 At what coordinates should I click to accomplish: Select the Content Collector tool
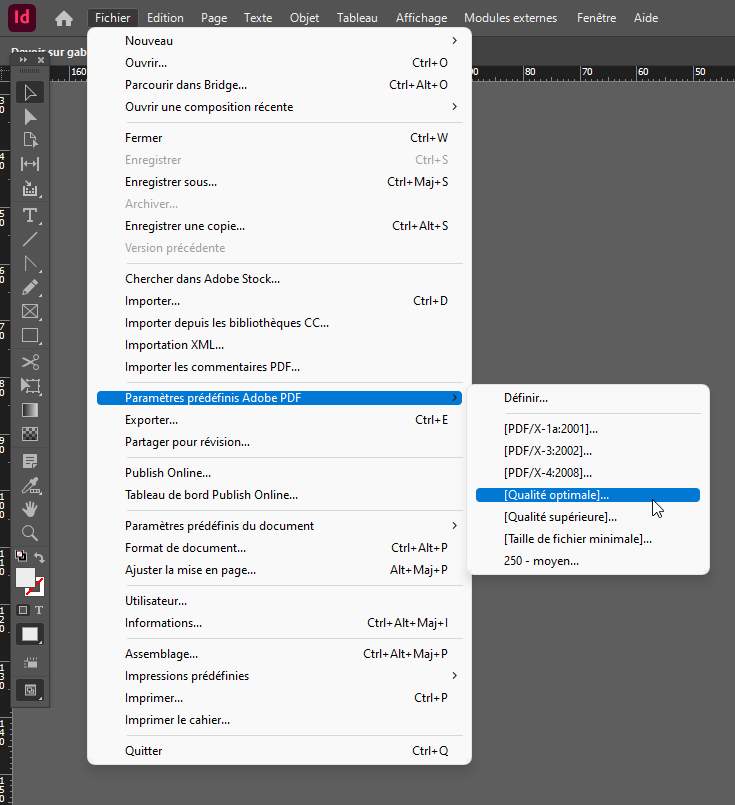(30, 188)
